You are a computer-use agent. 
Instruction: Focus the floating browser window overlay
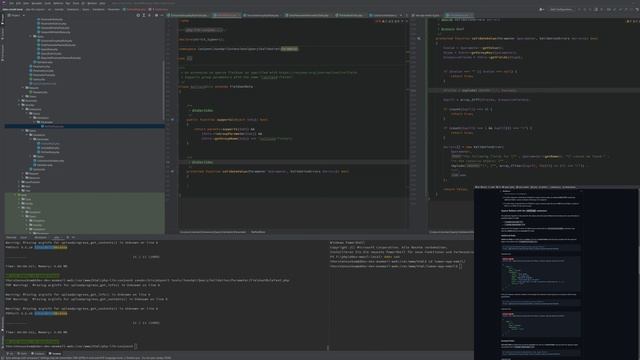(x=557, y=273)
